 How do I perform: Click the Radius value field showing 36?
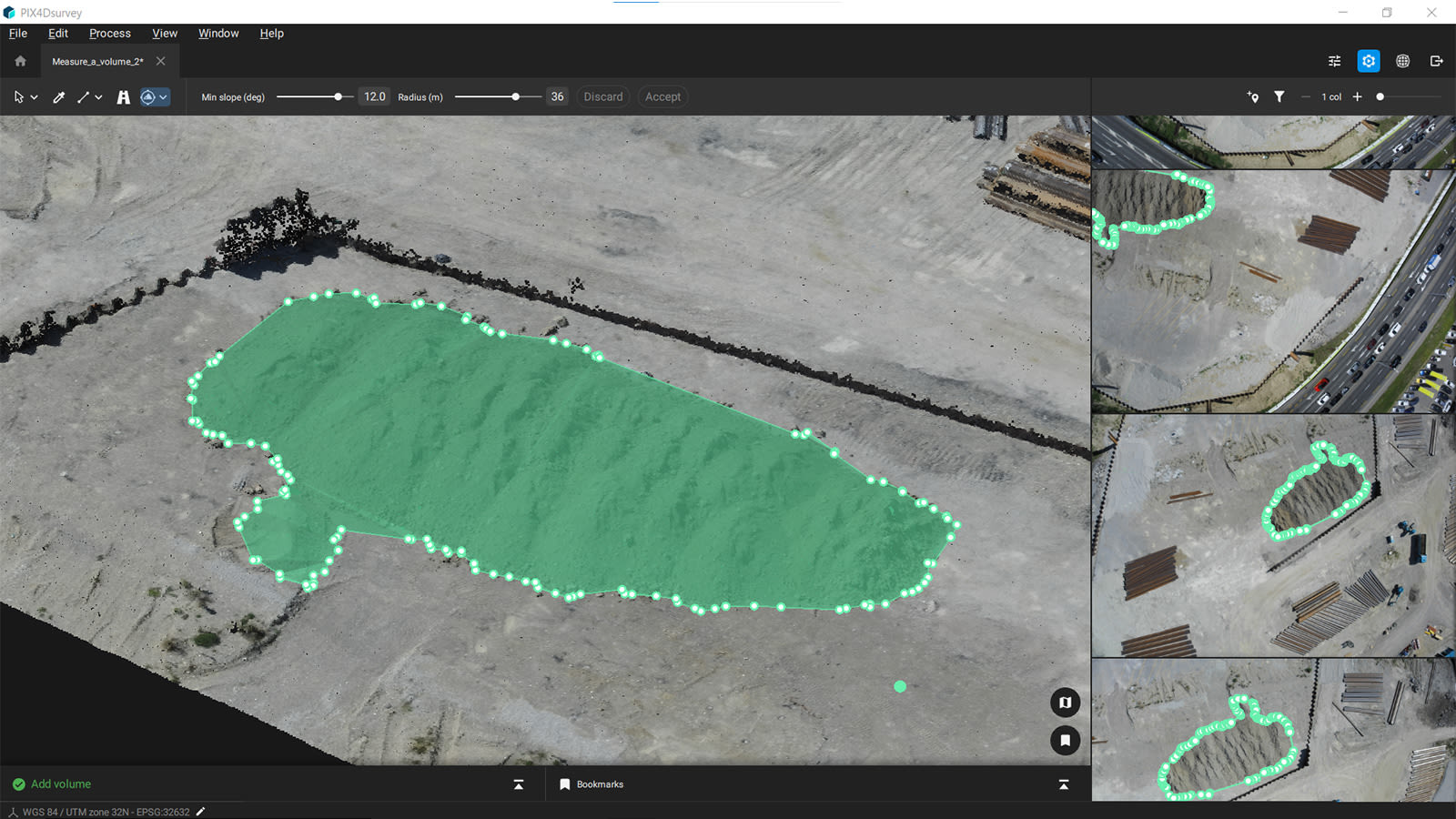(x=557, y=96)
